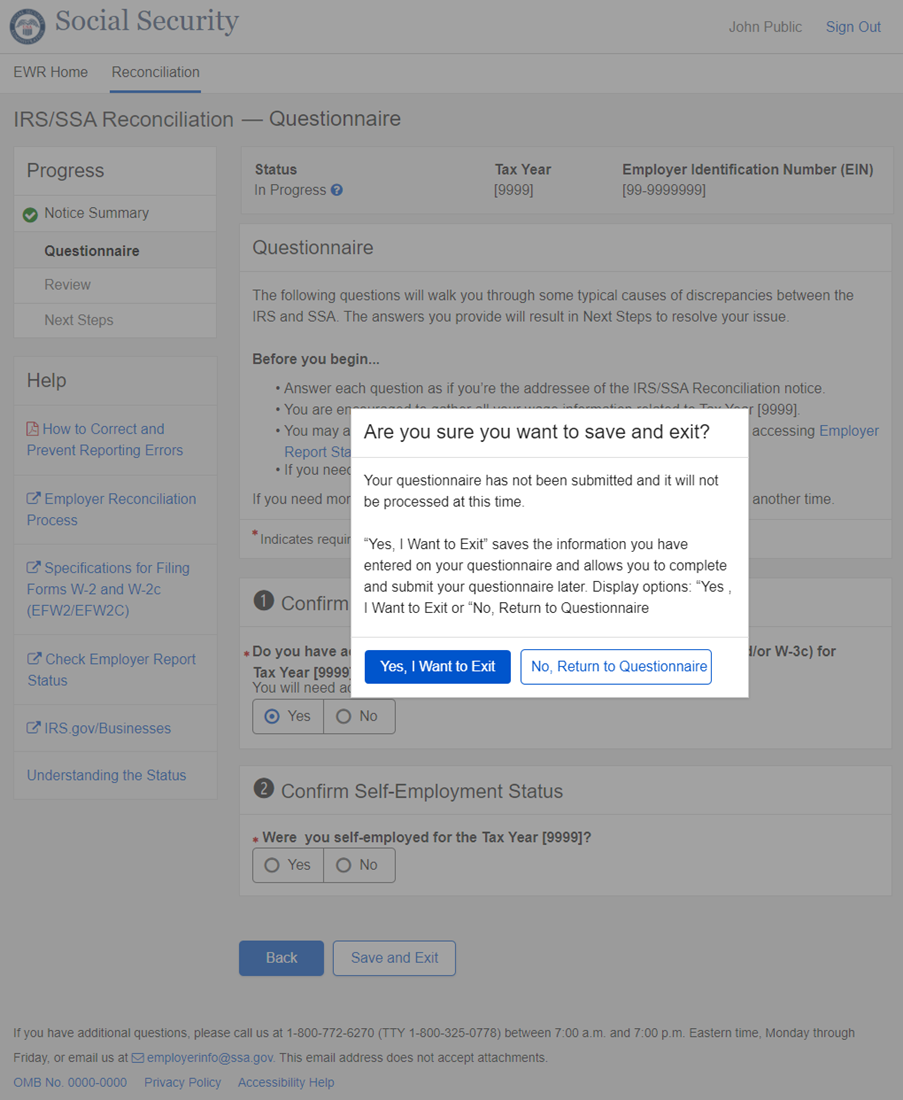Switch to the Reconciliation tab
This screenshot has width=903, height=1100.
155,72
